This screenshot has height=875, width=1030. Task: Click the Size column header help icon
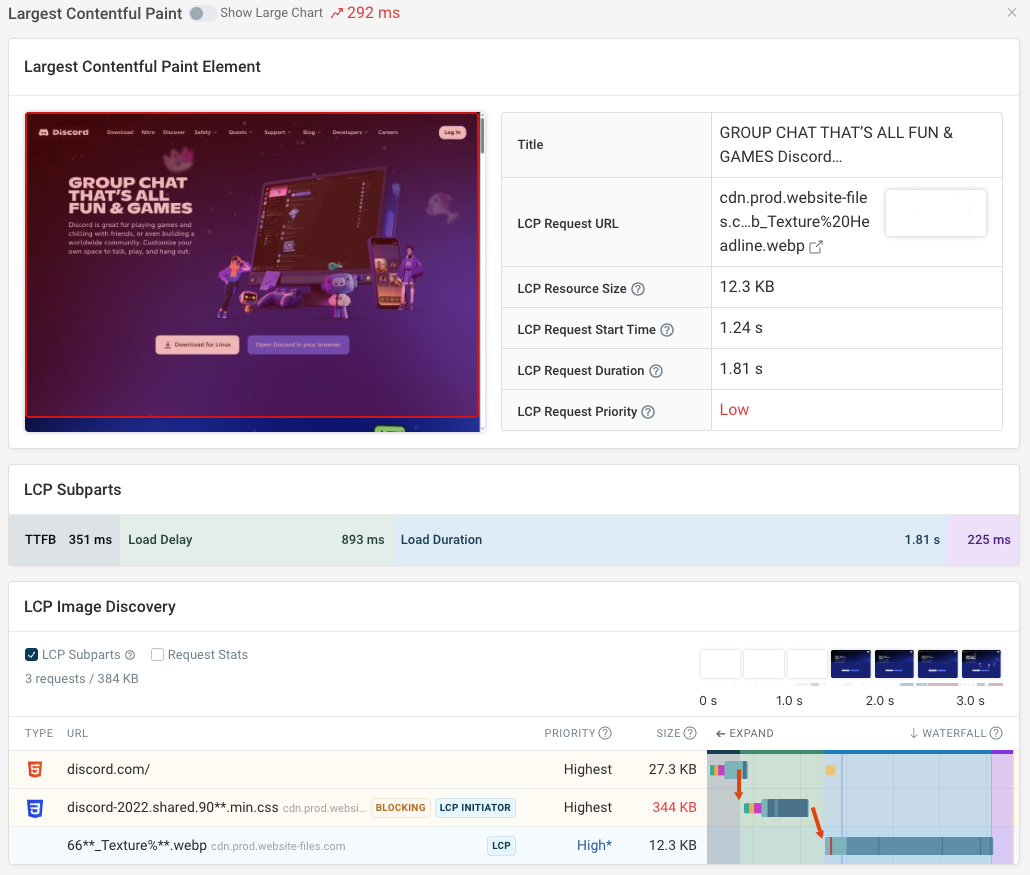[690, 733]
